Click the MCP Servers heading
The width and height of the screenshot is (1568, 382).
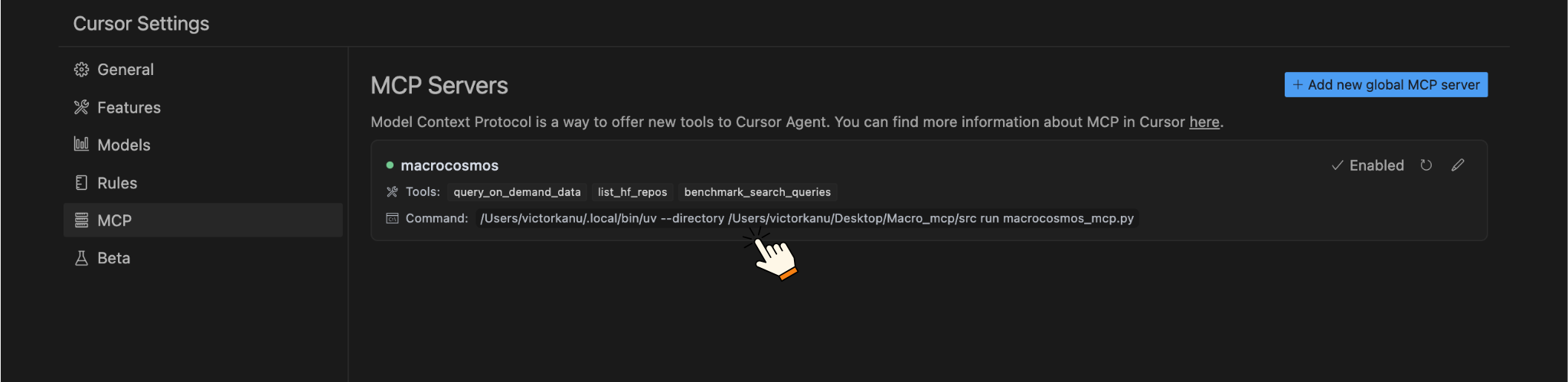(x=439, y=86)
